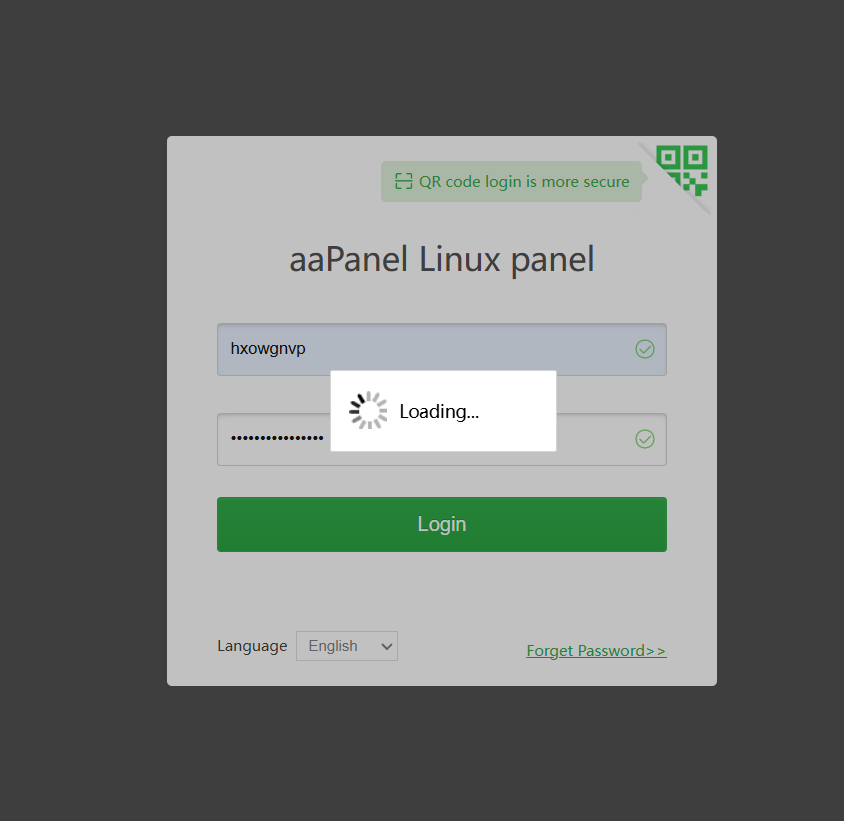Focus the username field containing hxowgnvp

point(442,349)
